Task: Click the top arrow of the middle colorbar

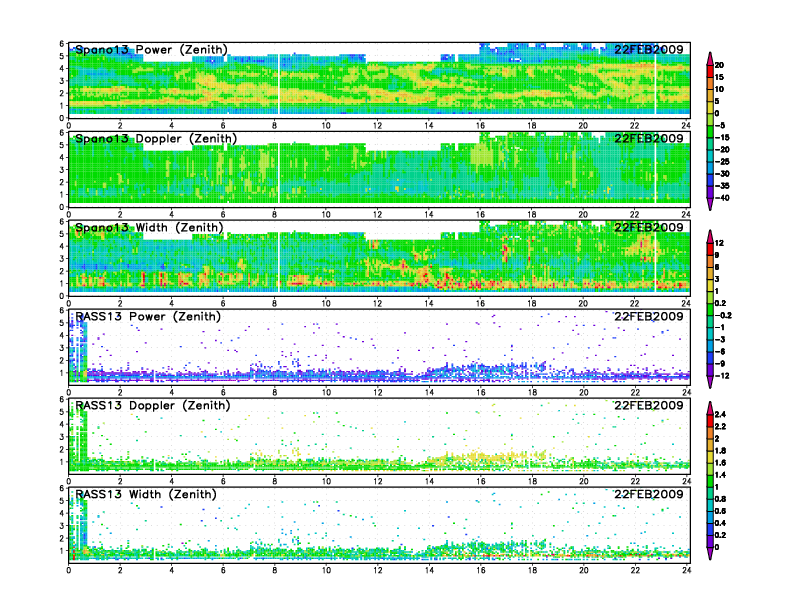Action: pos(710,236)
